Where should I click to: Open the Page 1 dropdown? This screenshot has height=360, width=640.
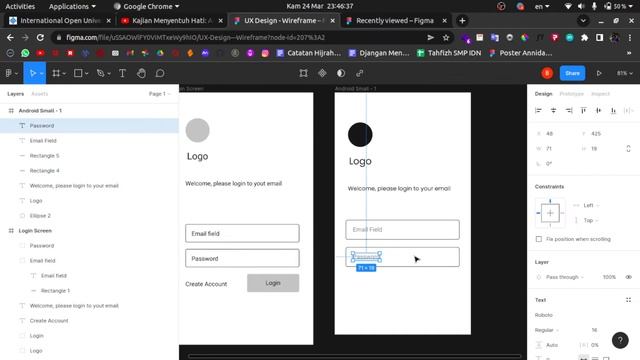[x=160, y=94]
